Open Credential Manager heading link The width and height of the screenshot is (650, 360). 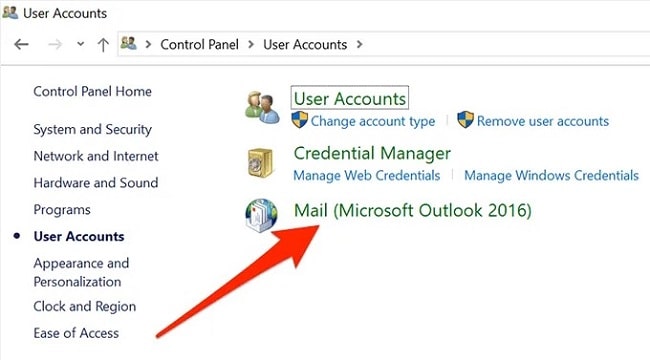coord(372,153)
